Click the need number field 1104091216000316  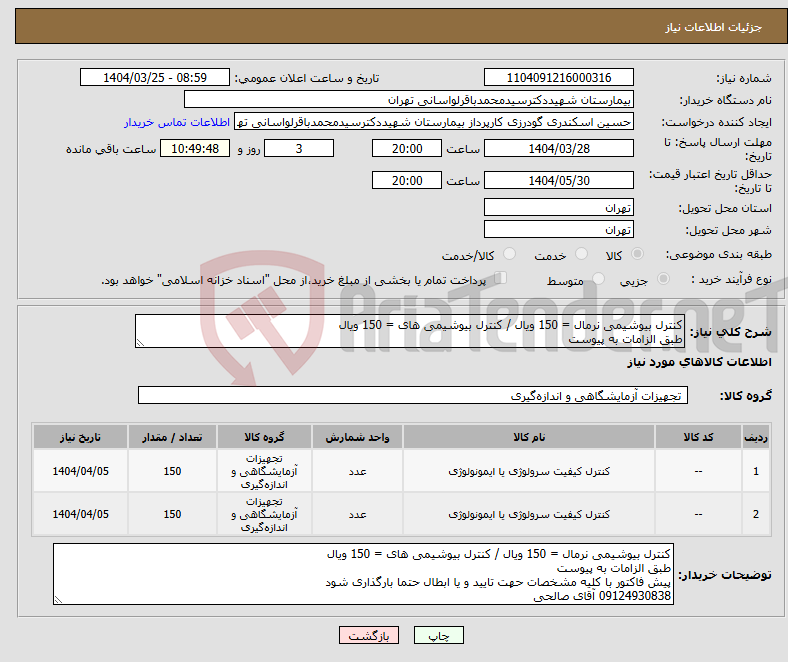pyautogui.click(x=558, y=77)
